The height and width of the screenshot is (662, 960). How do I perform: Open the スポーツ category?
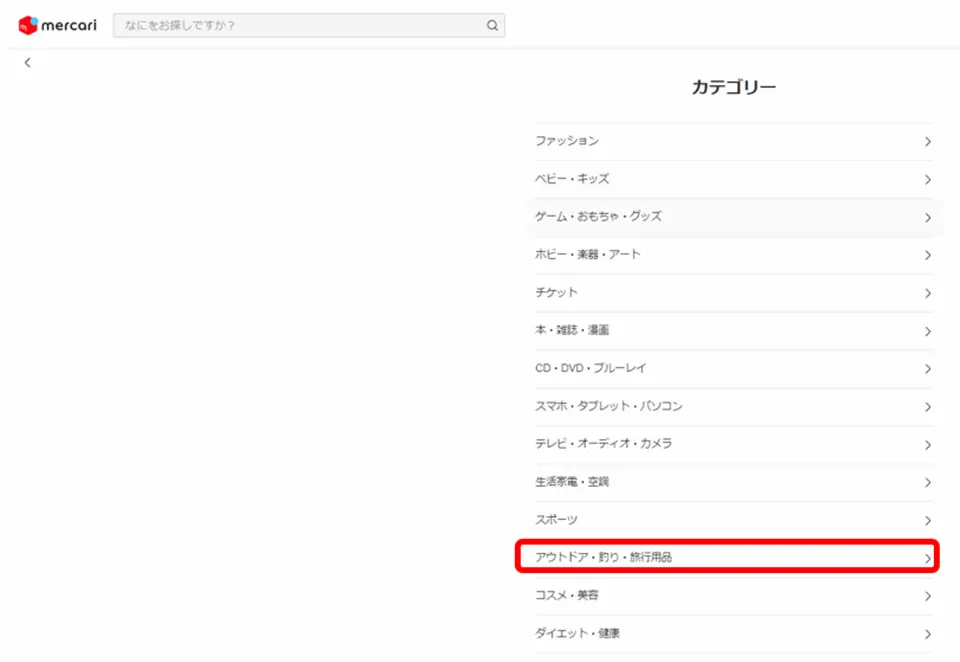[x=556, y=520]
